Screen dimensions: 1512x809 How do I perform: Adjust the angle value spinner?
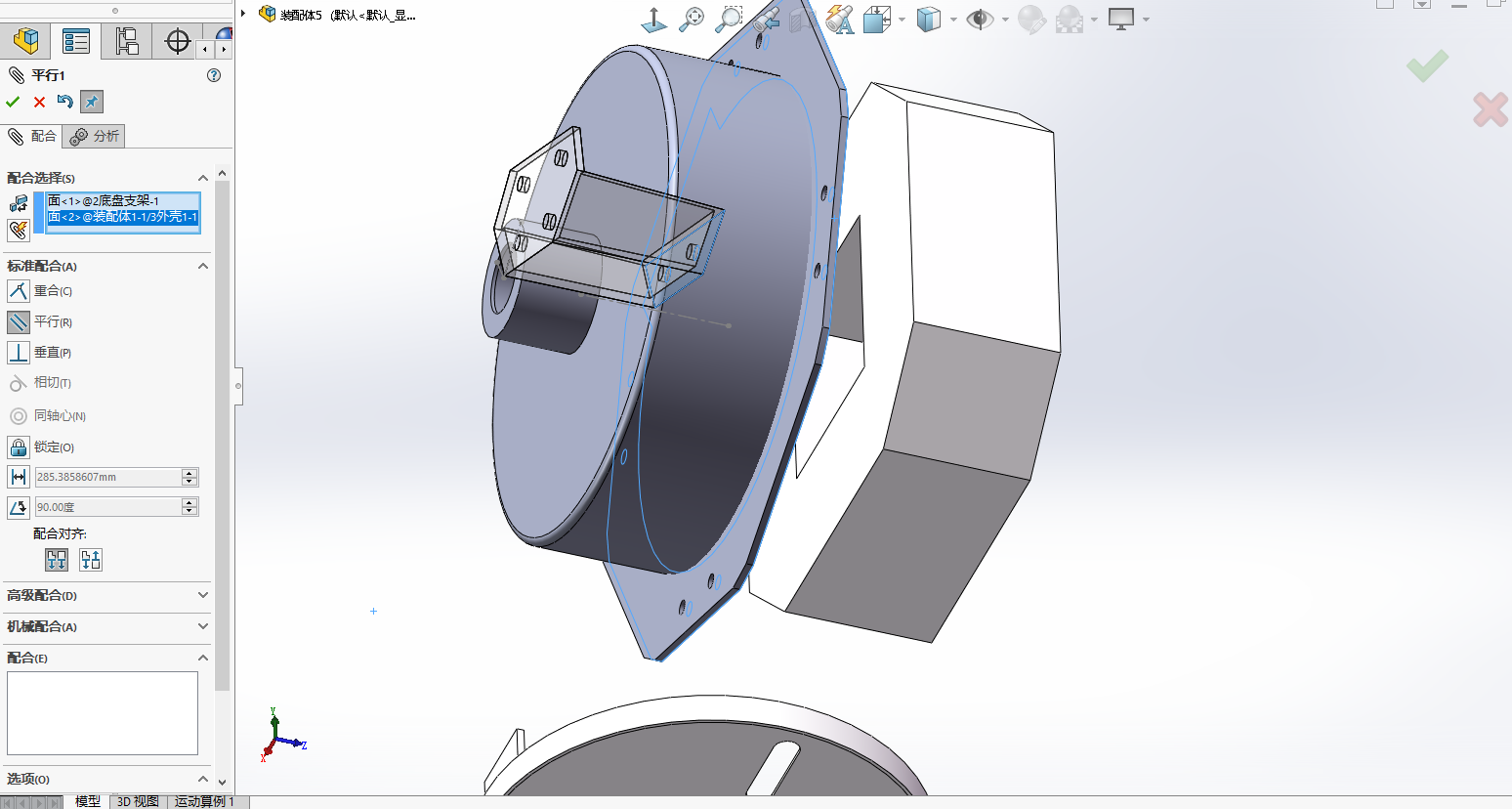pyautogui.click(x=189, y=507)
